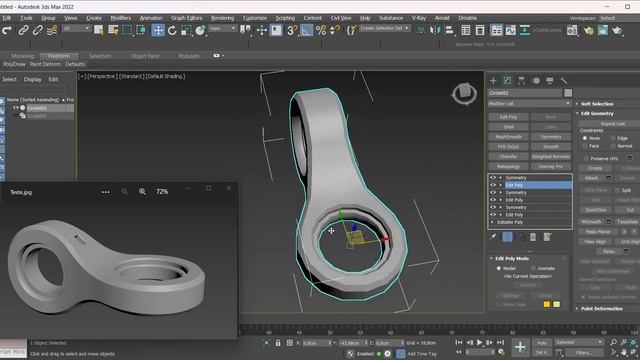Screen dimensions: 640x360
Task: Switch to the Hierarchy command panel icon
Action: (521, 81)
